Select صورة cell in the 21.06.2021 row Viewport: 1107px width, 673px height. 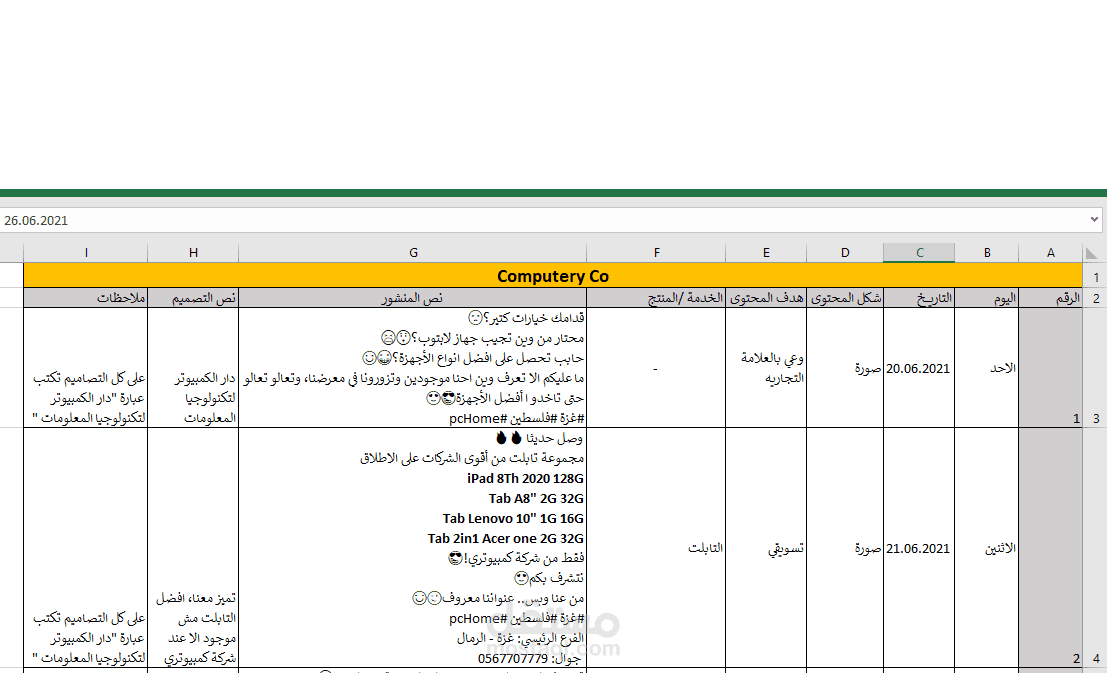[x=845, y=548]
